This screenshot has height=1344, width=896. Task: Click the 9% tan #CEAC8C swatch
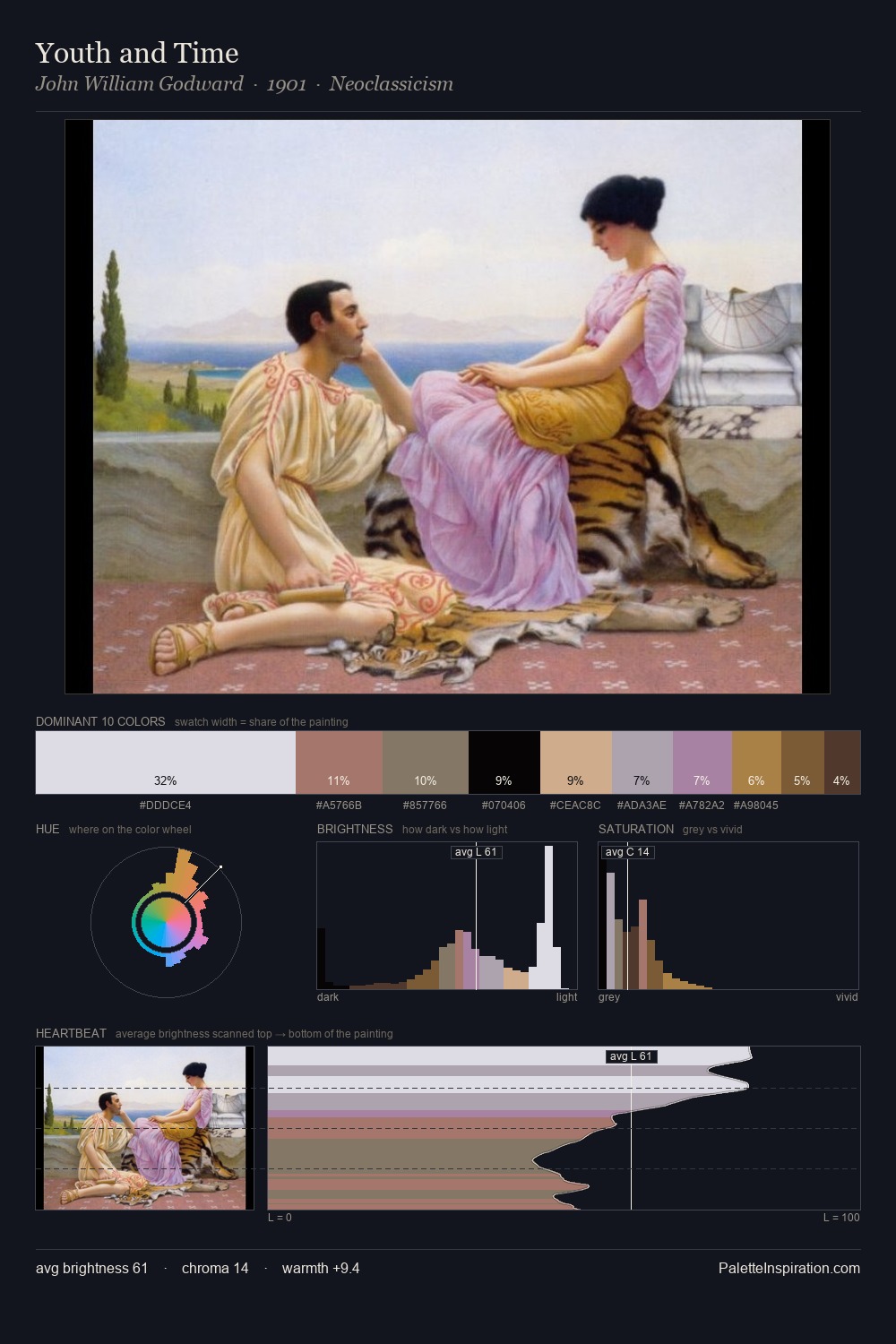576,762
